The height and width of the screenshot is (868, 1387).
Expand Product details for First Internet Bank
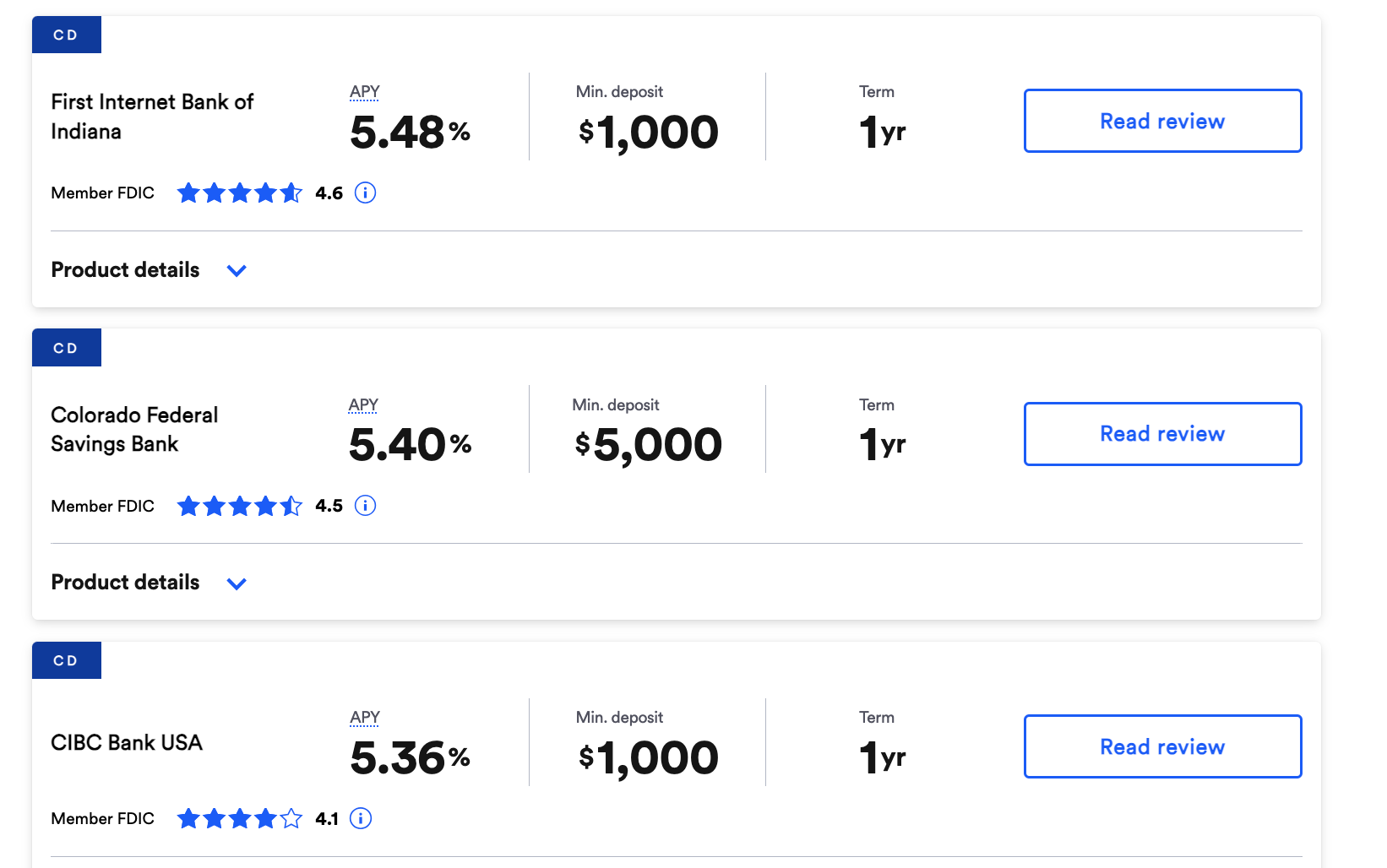pyautogui.click(x=149, y=270)
